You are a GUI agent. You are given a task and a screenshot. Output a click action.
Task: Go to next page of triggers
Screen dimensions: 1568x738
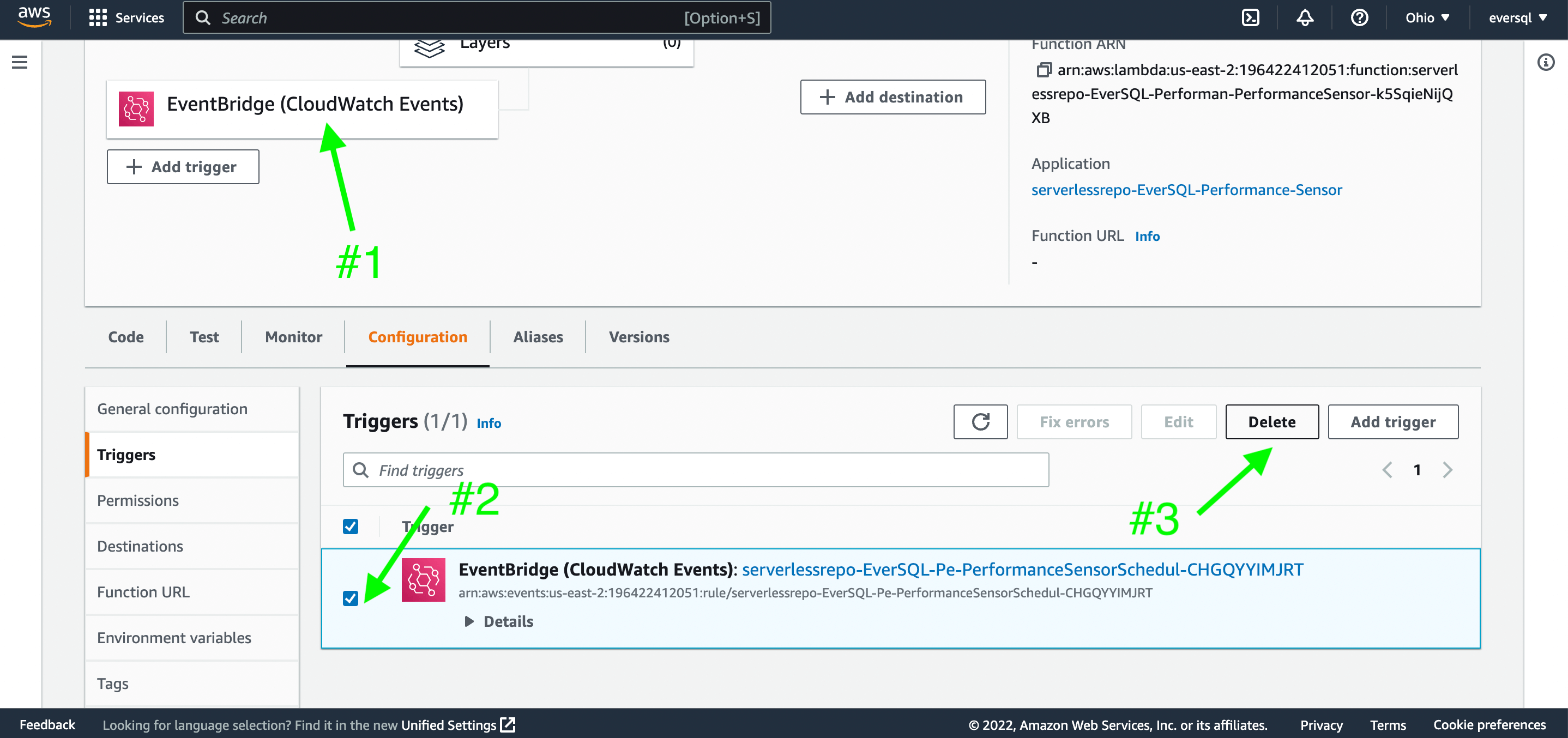click(1448, 470)
